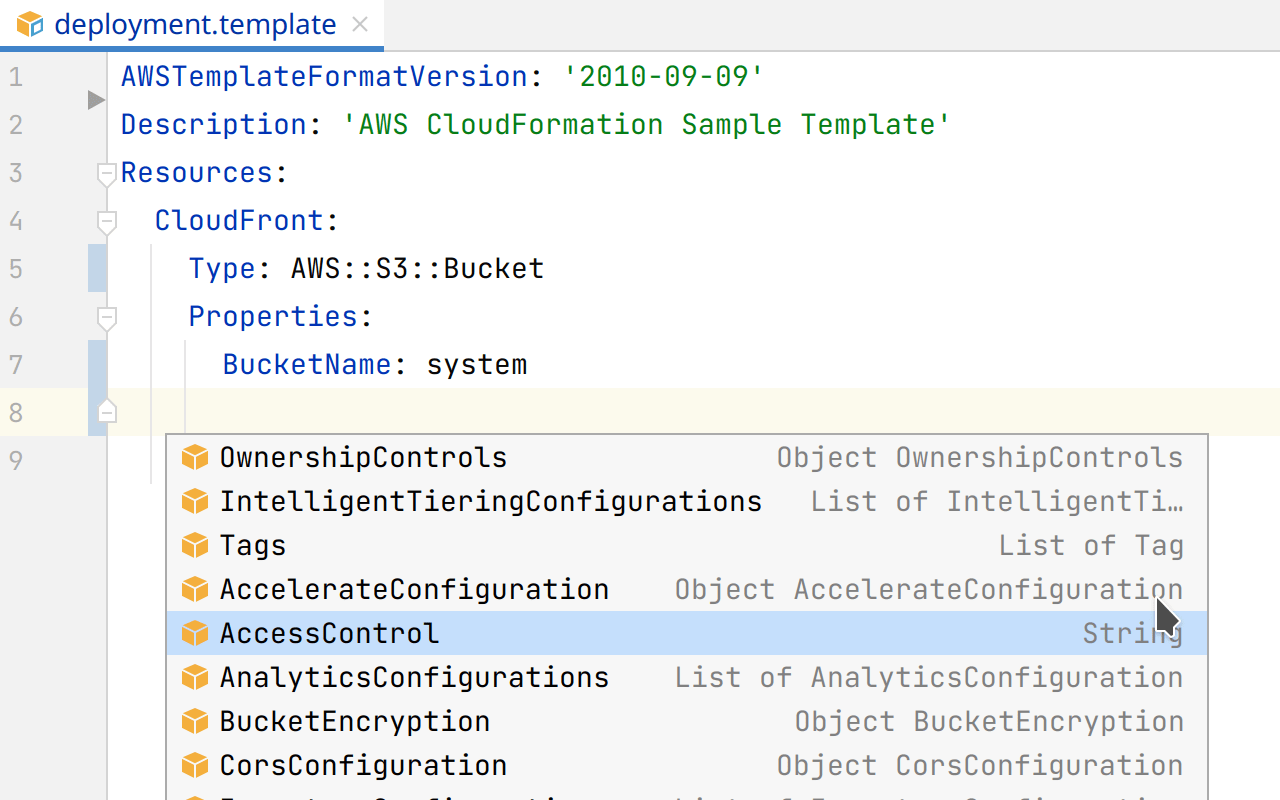Click the BucketEncryption property icon
Image resolution: width=1280 pixels, height=800 pixels.
coord(194,722)
